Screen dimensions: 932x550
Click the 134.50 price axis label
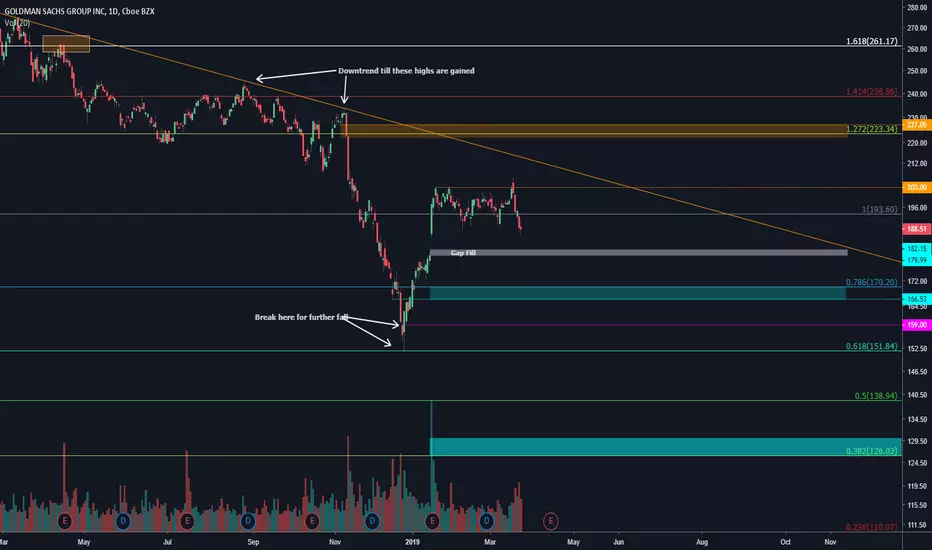(x=917, y=419)
